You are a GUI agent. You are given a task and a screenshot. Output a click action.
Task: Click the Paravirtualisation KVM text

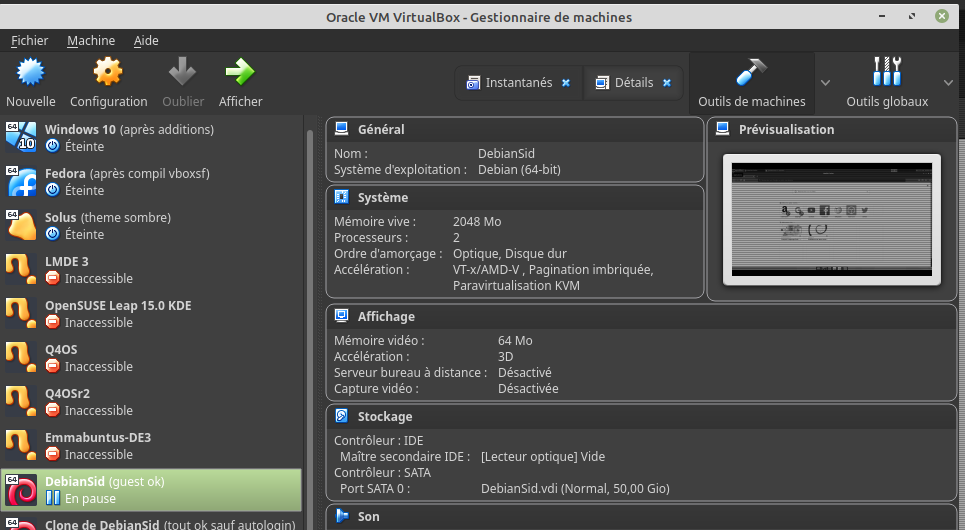(516, 286)
